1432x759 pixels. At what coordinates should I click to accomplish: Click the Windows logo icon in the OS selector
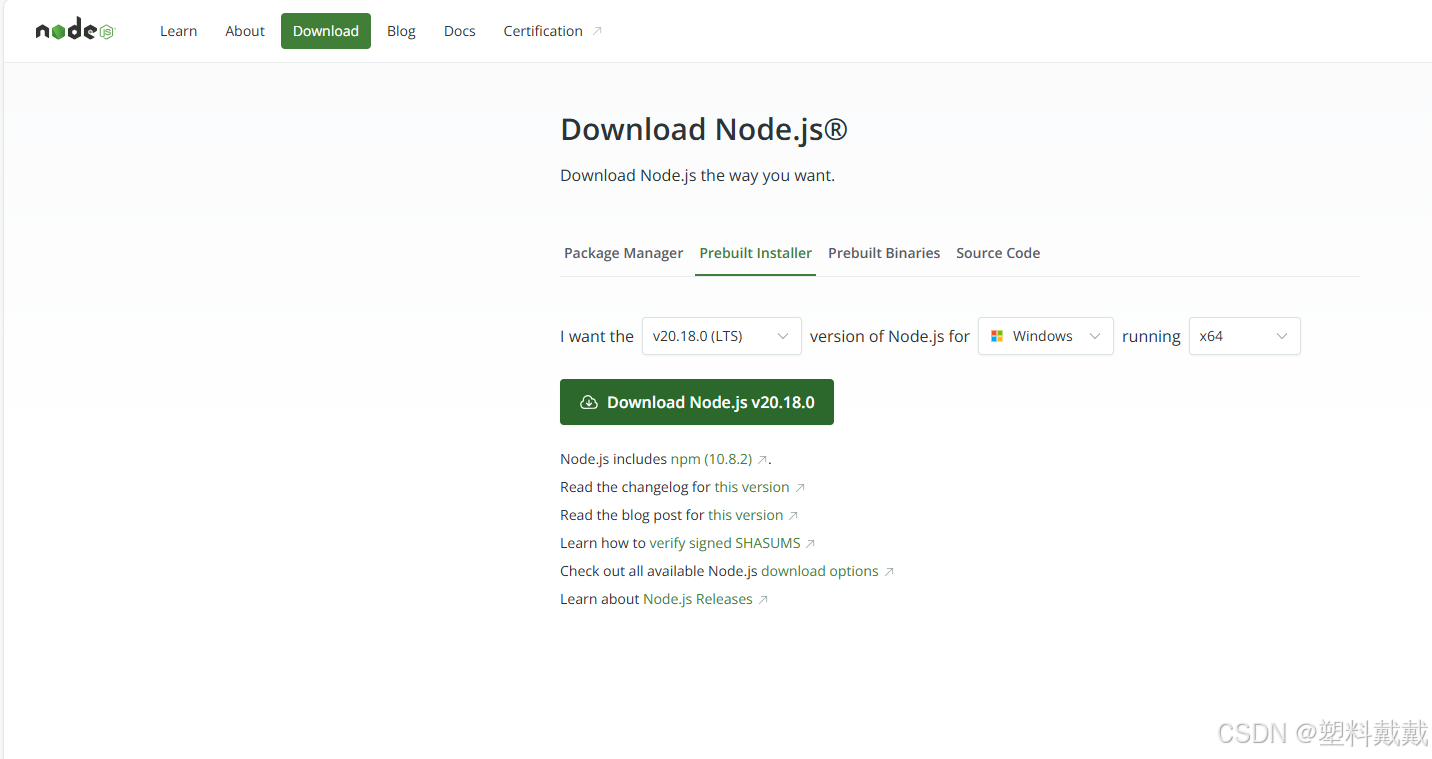tap(997, 336)
